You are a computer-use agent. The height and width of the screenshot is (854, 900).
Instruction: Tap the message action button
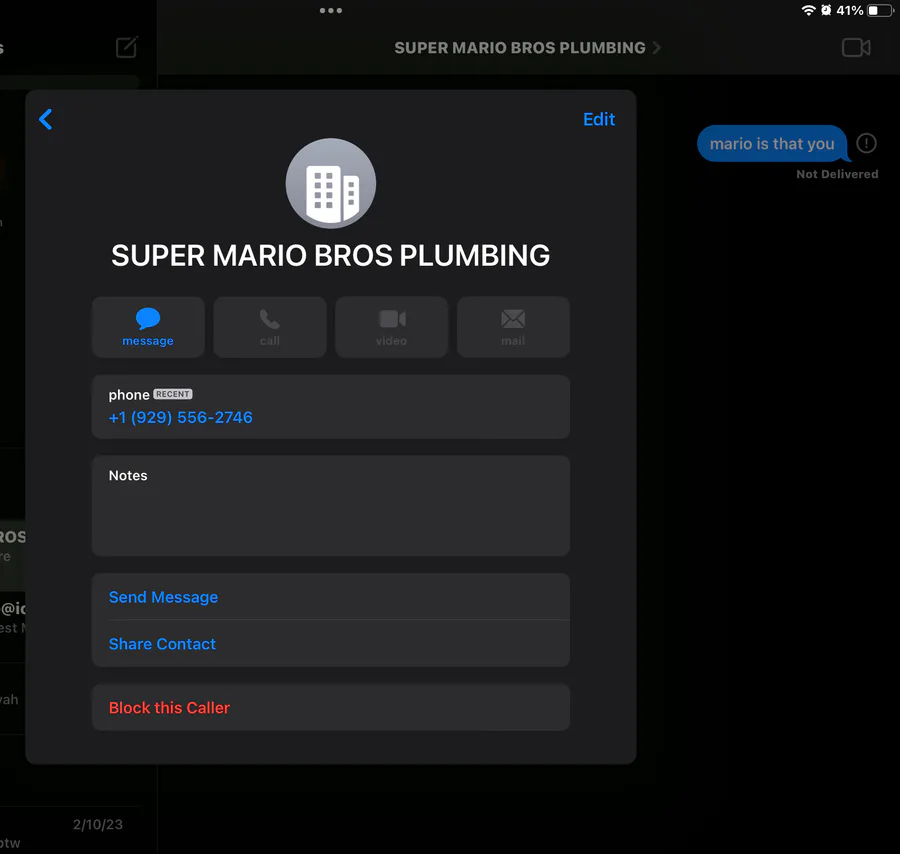pyautogui.click(x=148, y=327)
